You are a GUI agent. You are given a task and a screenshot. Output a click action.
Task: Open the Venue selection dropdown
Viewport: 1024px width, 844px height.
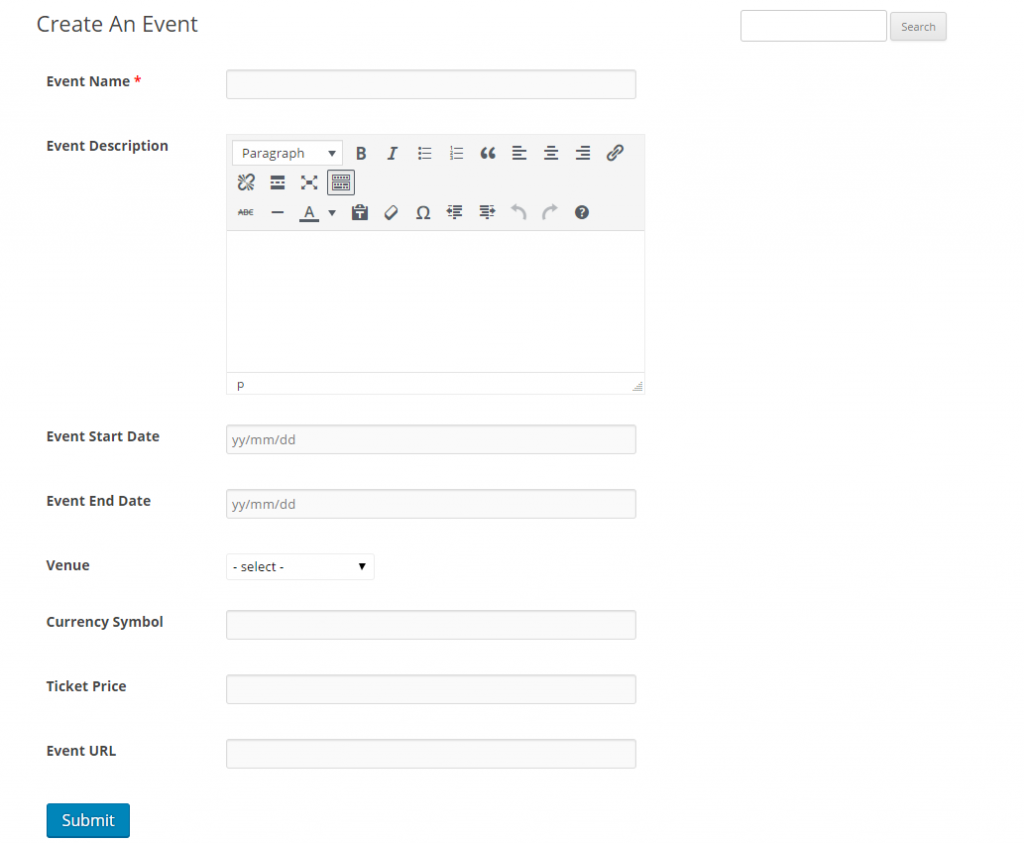(x=299, y=566)
